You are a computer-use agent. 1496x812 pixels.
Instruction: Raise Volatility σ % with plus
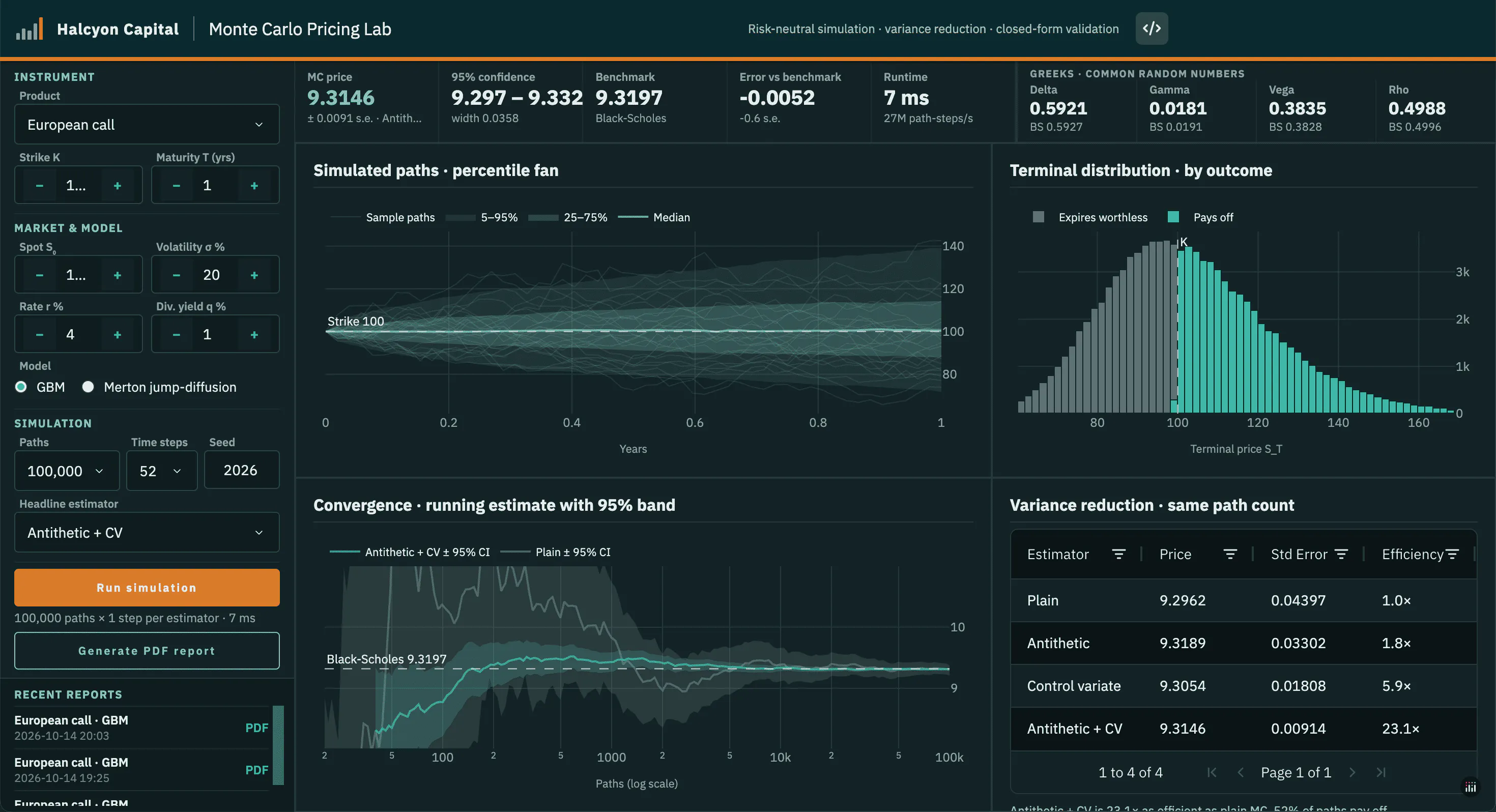254,275
